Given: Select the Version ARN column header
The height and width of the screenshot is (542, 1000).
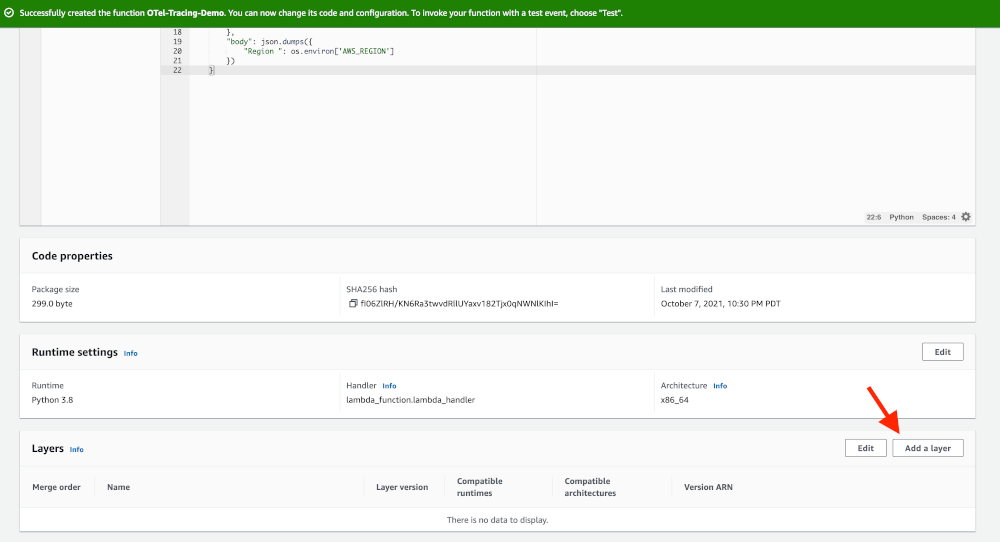Looking at the screenshot, I should (x=708, y=487).
